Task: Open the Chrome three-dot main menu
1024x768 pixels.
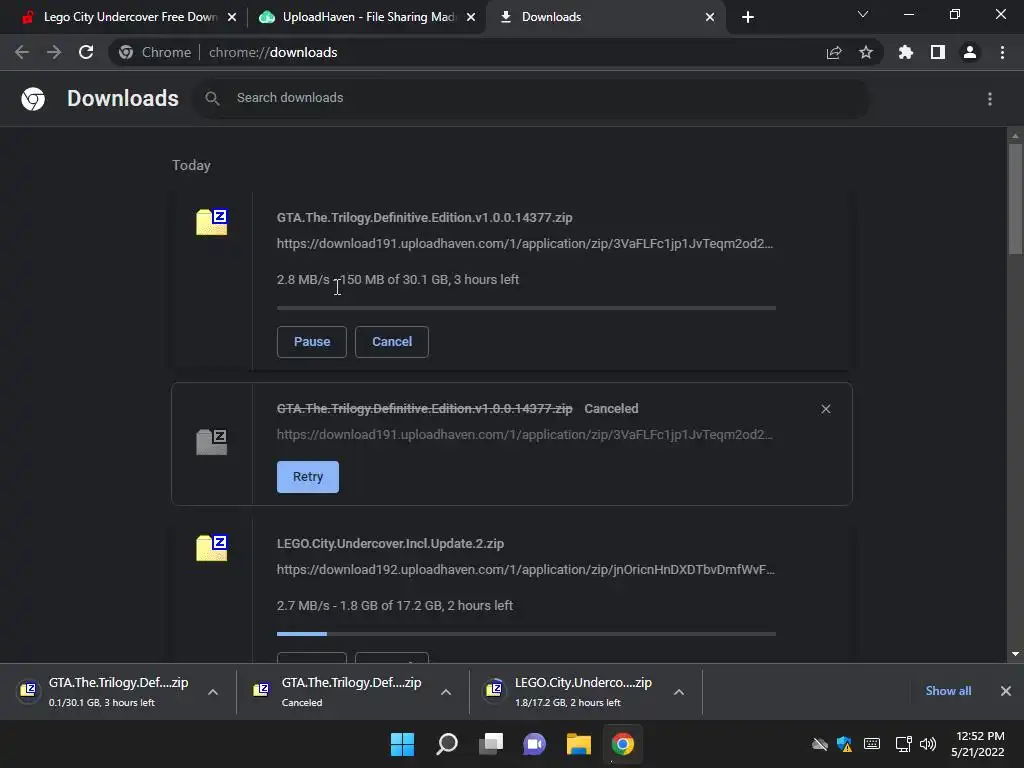Action: point(1002,52)
